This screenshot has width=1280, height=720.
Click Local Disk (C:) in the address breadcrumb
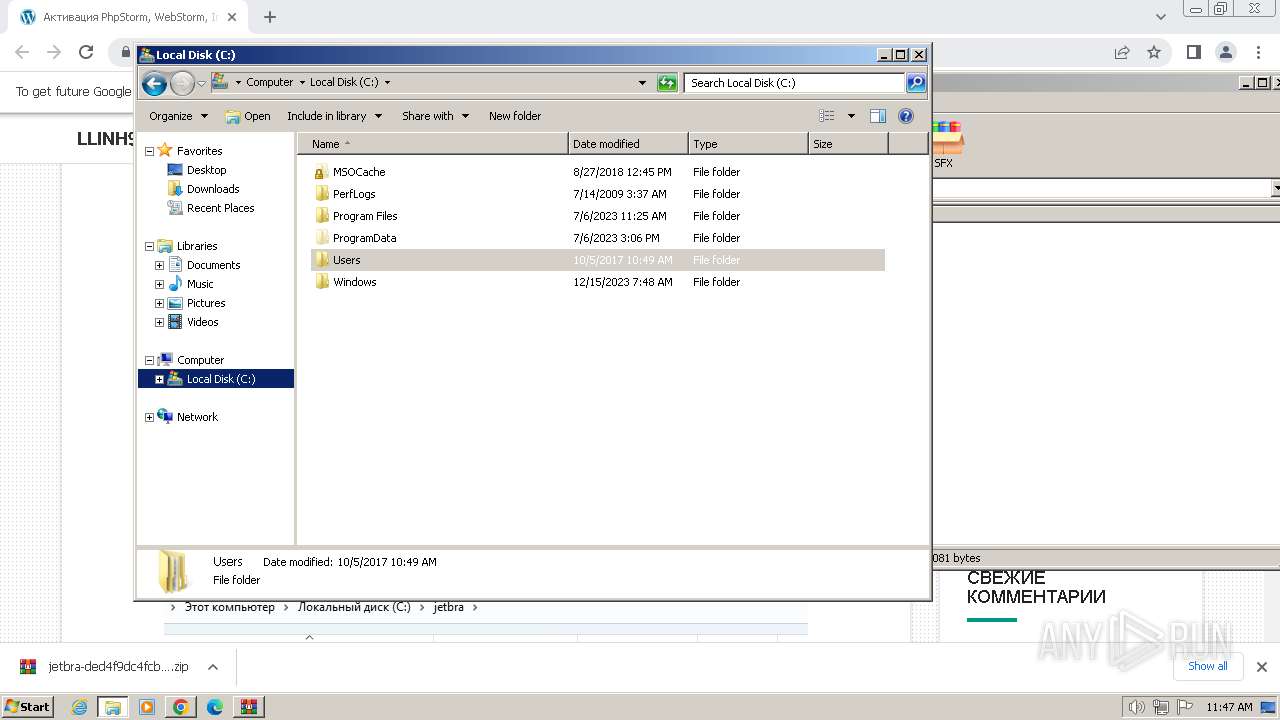(x=344, y=83)
